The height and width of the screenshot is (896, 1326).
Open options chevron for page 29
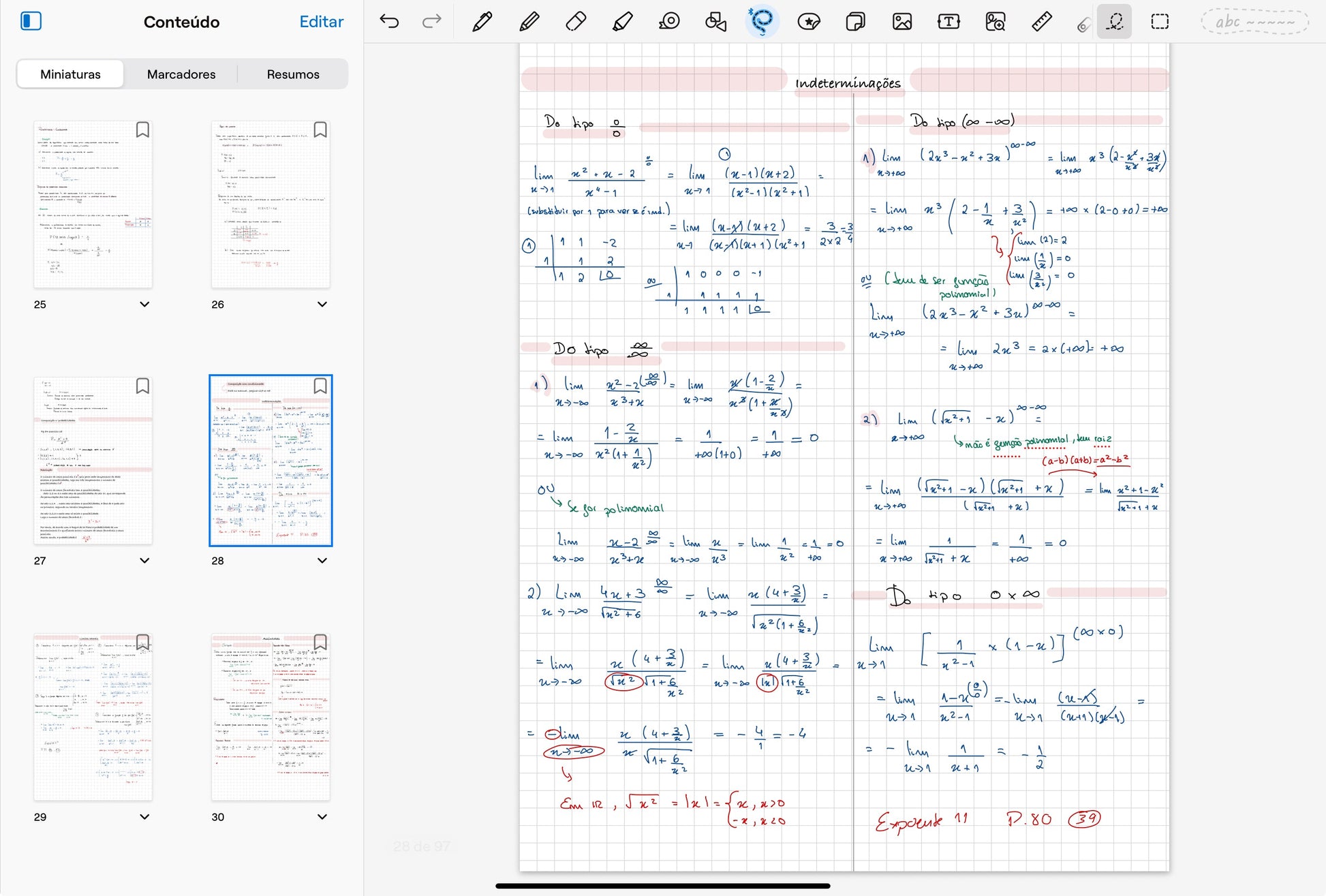point(144,817)
